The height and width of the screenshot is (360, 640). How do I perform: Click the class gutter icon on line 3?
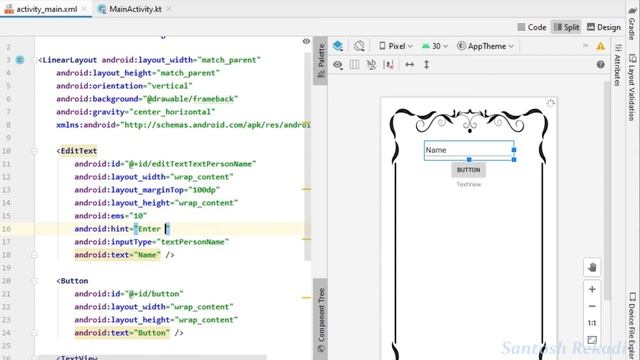coord(20,60)
